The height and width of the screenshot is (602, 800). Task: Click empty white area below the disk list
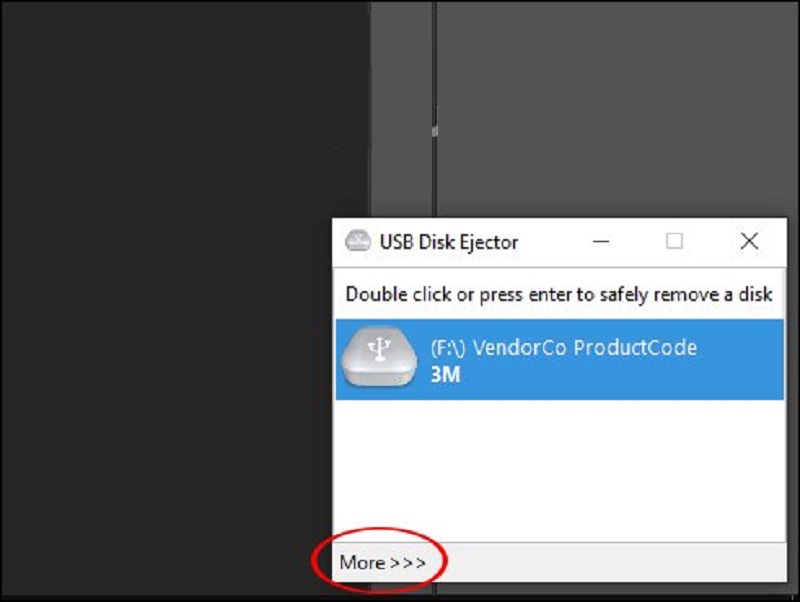(x=560, y=469)
